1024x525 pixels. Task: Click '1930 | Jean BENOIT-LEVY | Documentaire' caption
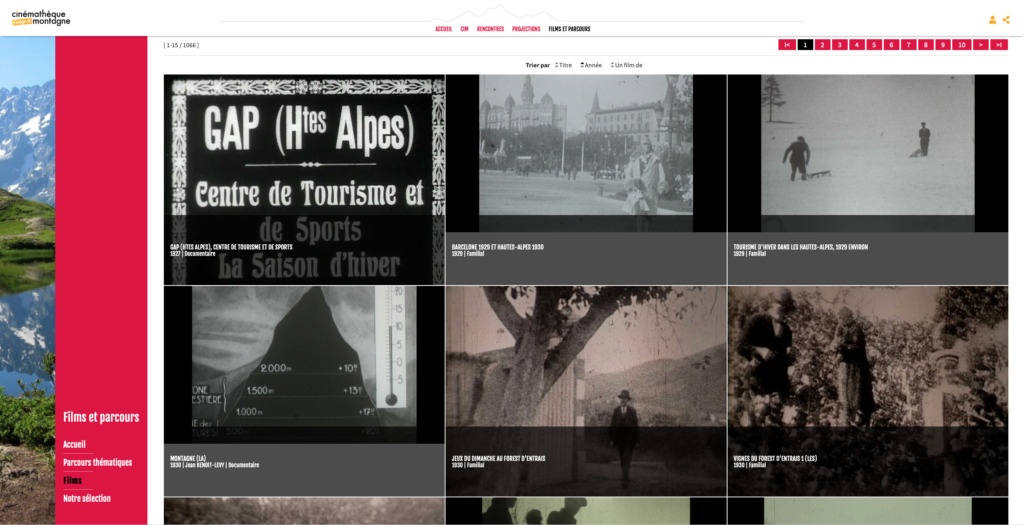pyautogui.click(x=214, y=465)
